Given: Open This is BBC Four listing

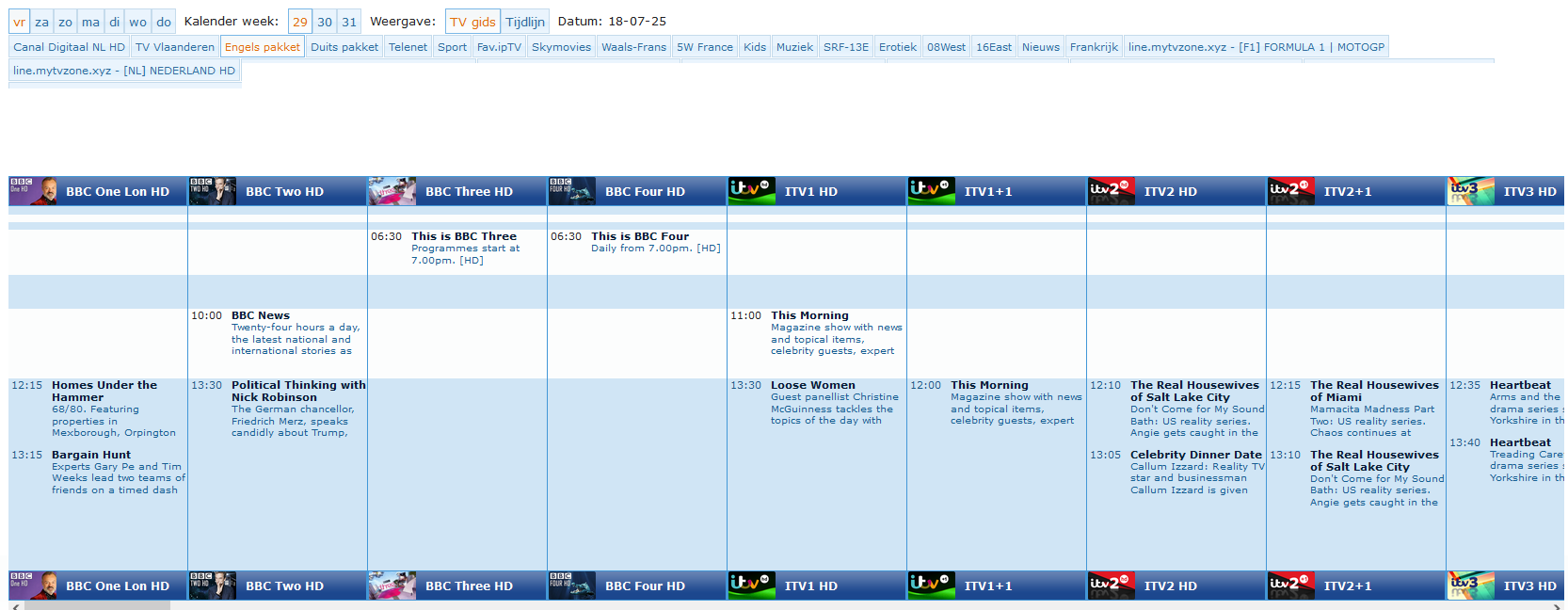Looking at the screenshot, I should click(640, 236).
